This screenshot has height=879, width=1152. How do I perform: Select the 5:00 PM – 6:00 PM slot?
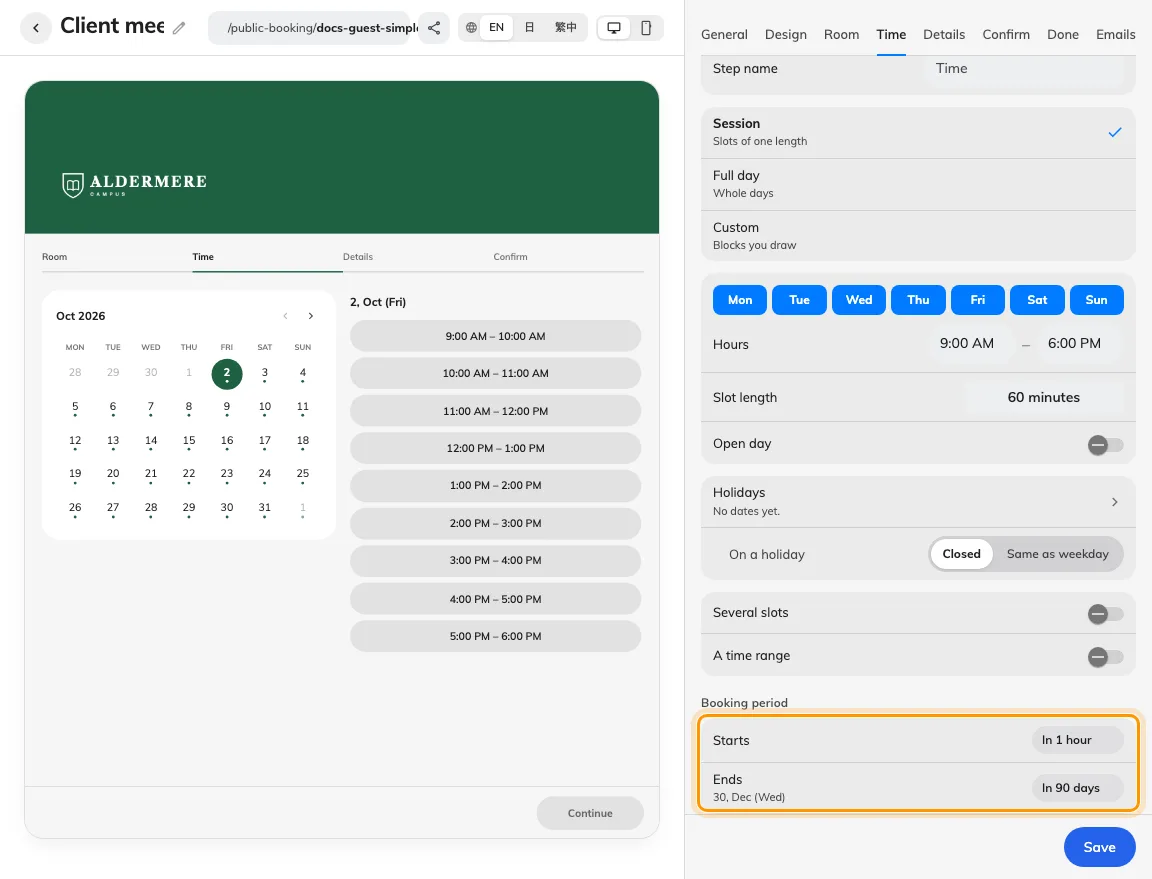pyautogui.click(x=495, y=636)
